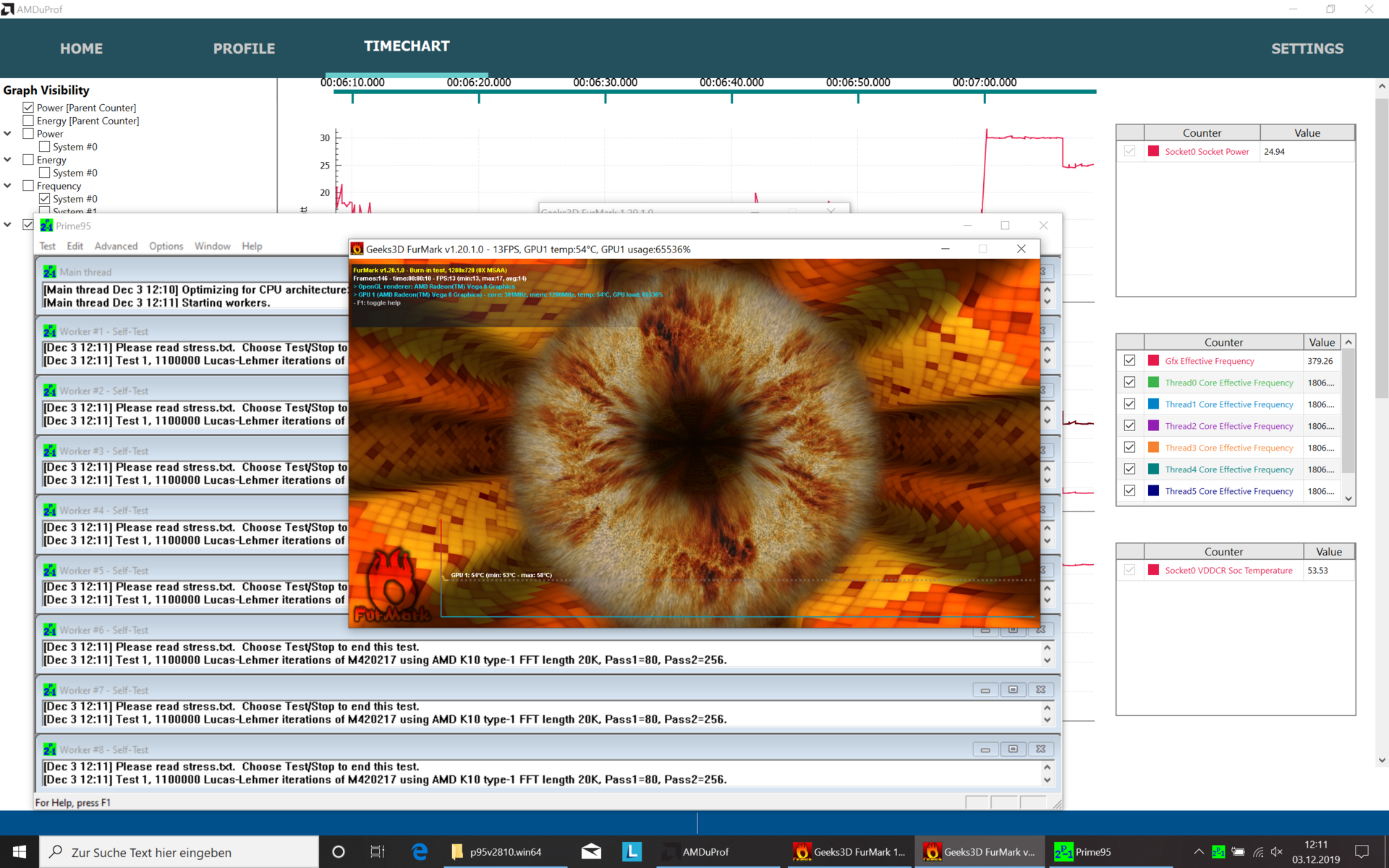Restore Worker #7 window icon
Viewport: 1389px width, 868px height.
pyautogui.click(x=1013, y=690)
